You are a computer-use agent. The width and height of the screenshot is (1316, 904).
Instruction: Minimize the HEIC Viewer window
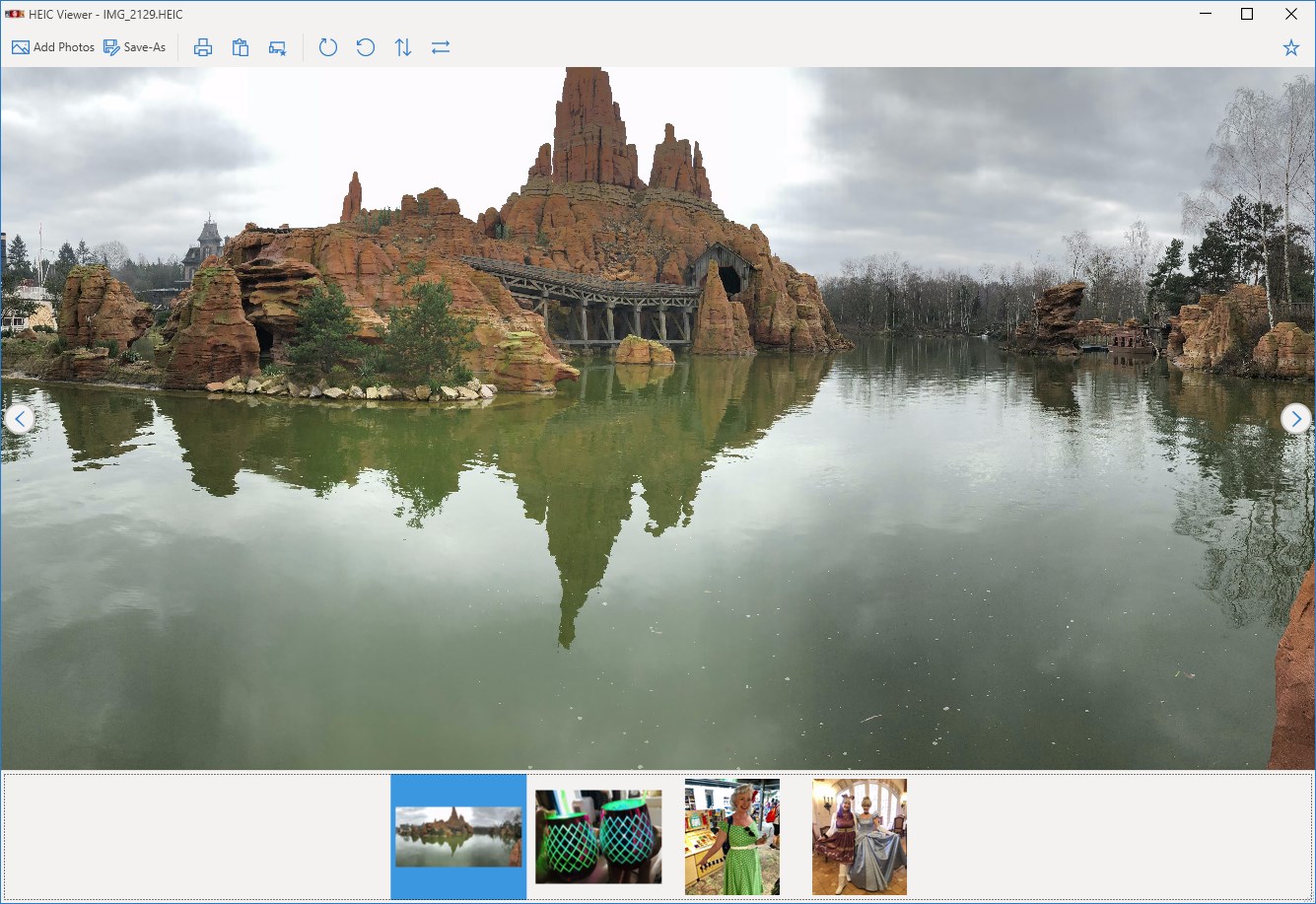1206,15
